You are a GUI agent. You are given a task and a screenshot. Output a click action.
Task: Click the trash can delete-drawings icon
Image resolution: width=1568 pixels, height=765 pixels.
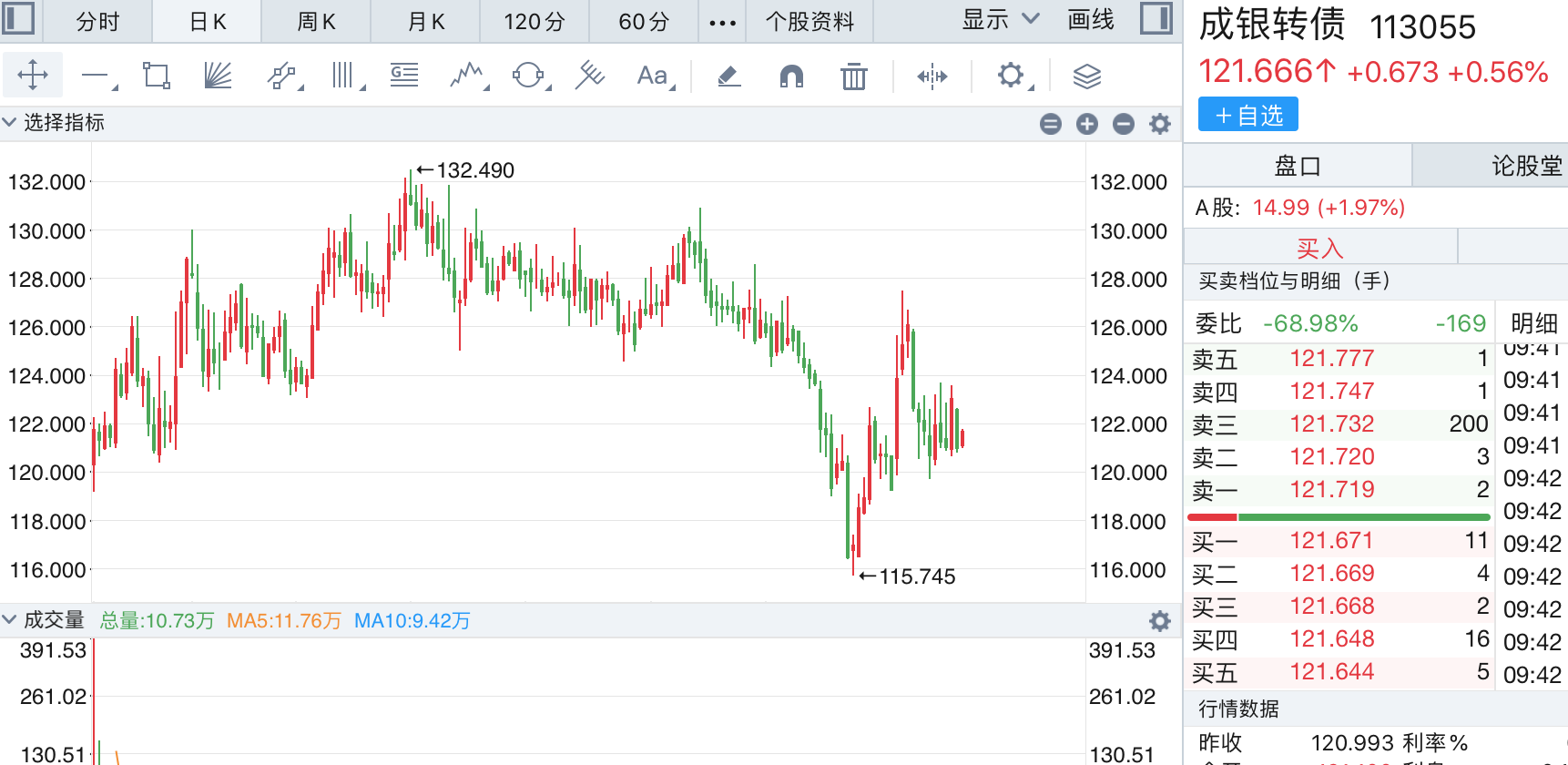tap(853, 76)
